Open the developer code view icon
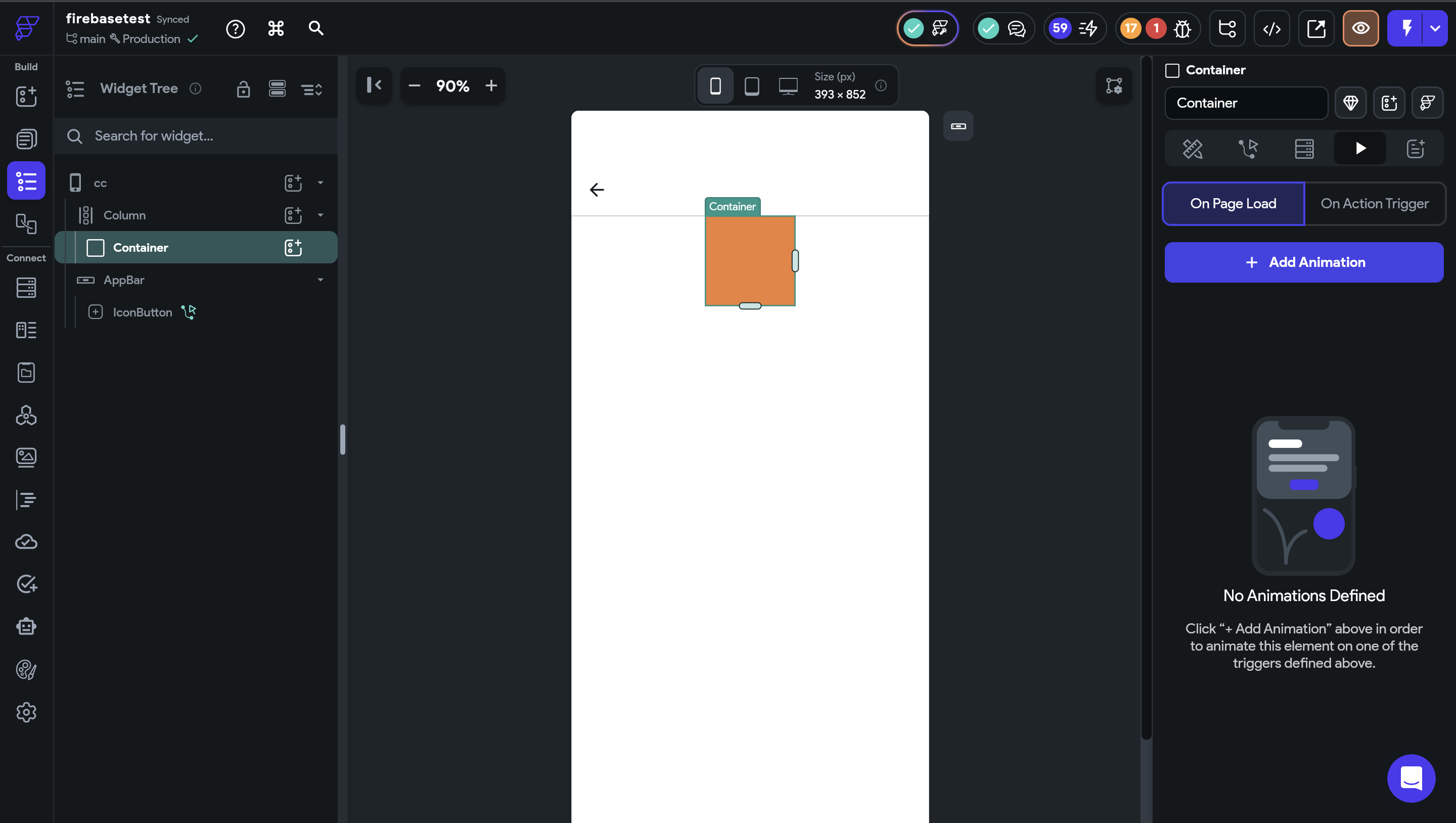The height and width of the screenshot is (823, 1456). pos(1272,28)
